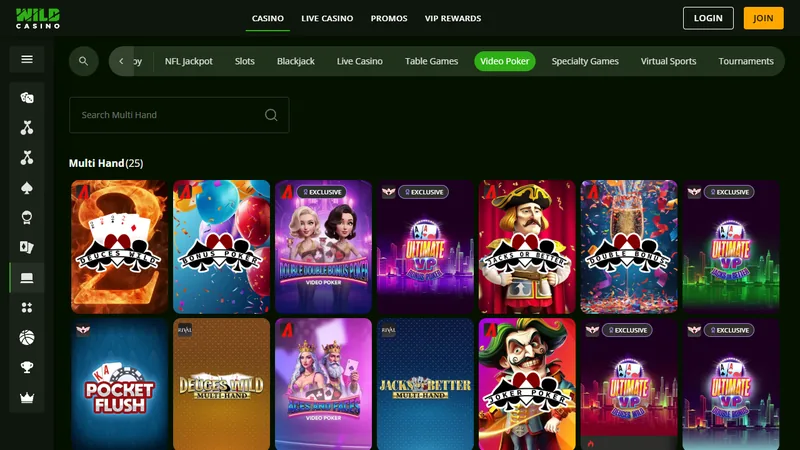Click the Login button

[708, 18]
